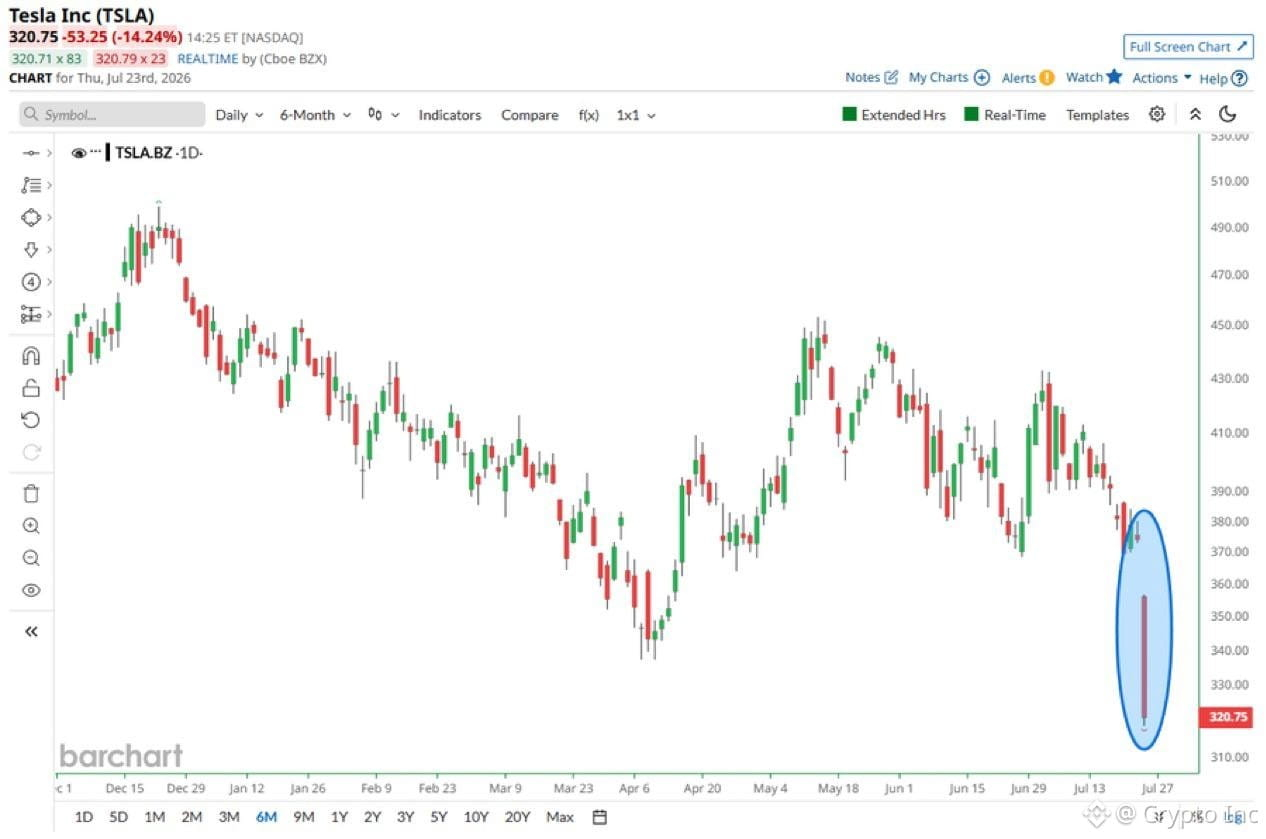Toggle the lock drawings padlock icon
Screen dimensions: 1266x839
[30, 388]
